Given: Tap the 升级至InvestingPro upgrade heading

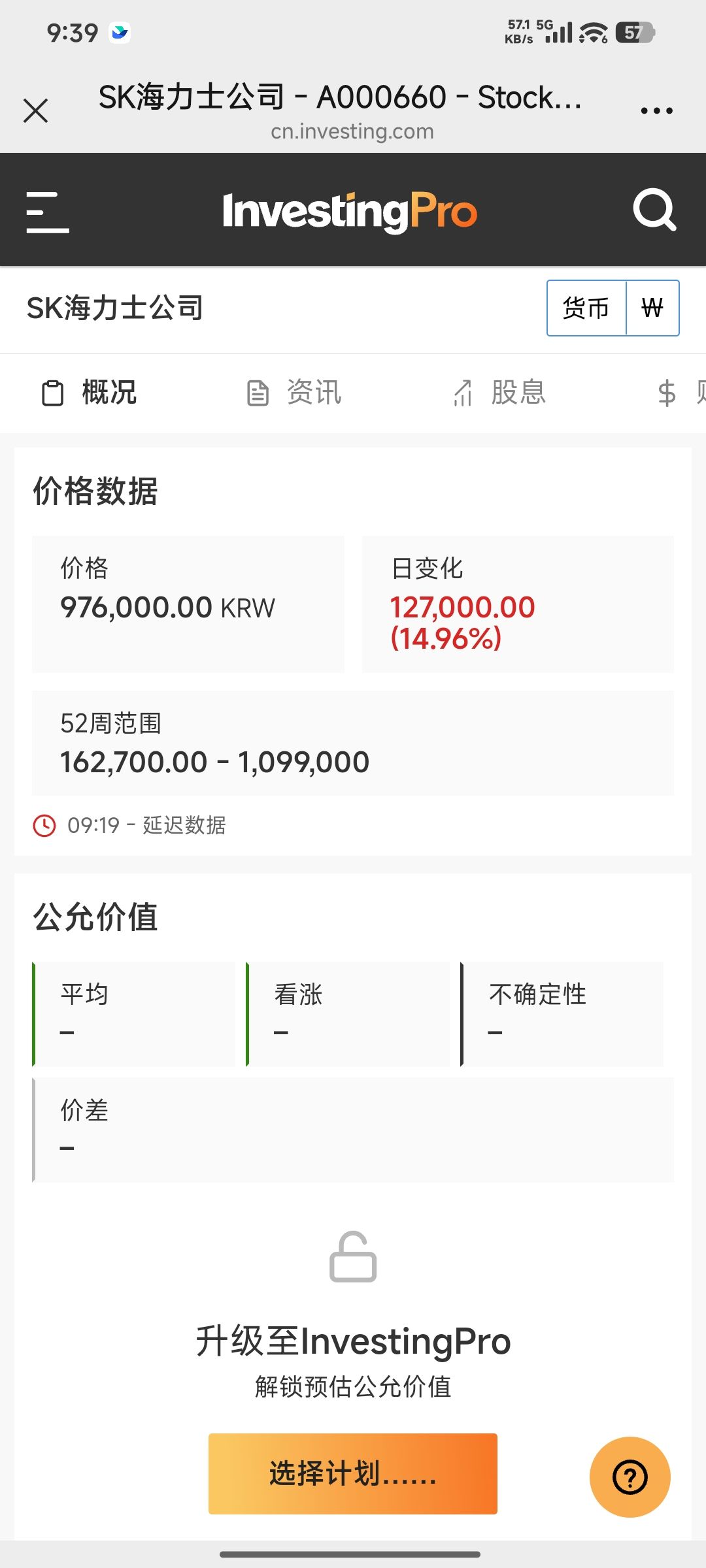Looking at the screenshot, I should (x=353, y=1341).
